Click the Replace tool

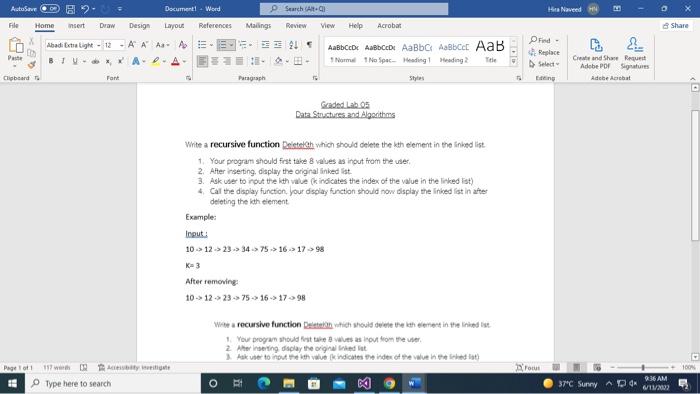(544, 52)
